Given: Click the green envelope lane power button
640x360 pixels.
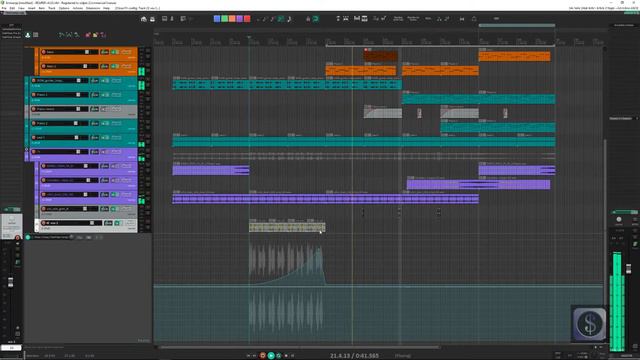Looking at the screenshot, I should point(28,237).
